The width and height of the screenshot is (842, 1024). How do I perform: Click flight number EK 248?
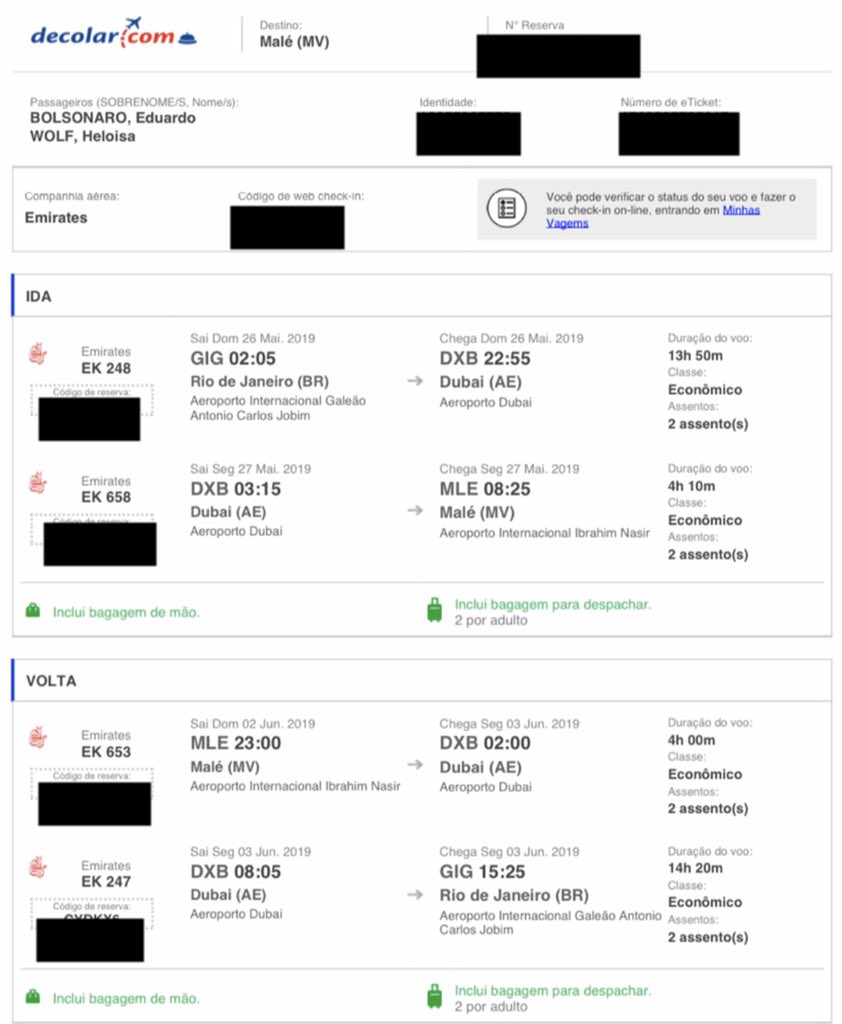click(106, 368)
